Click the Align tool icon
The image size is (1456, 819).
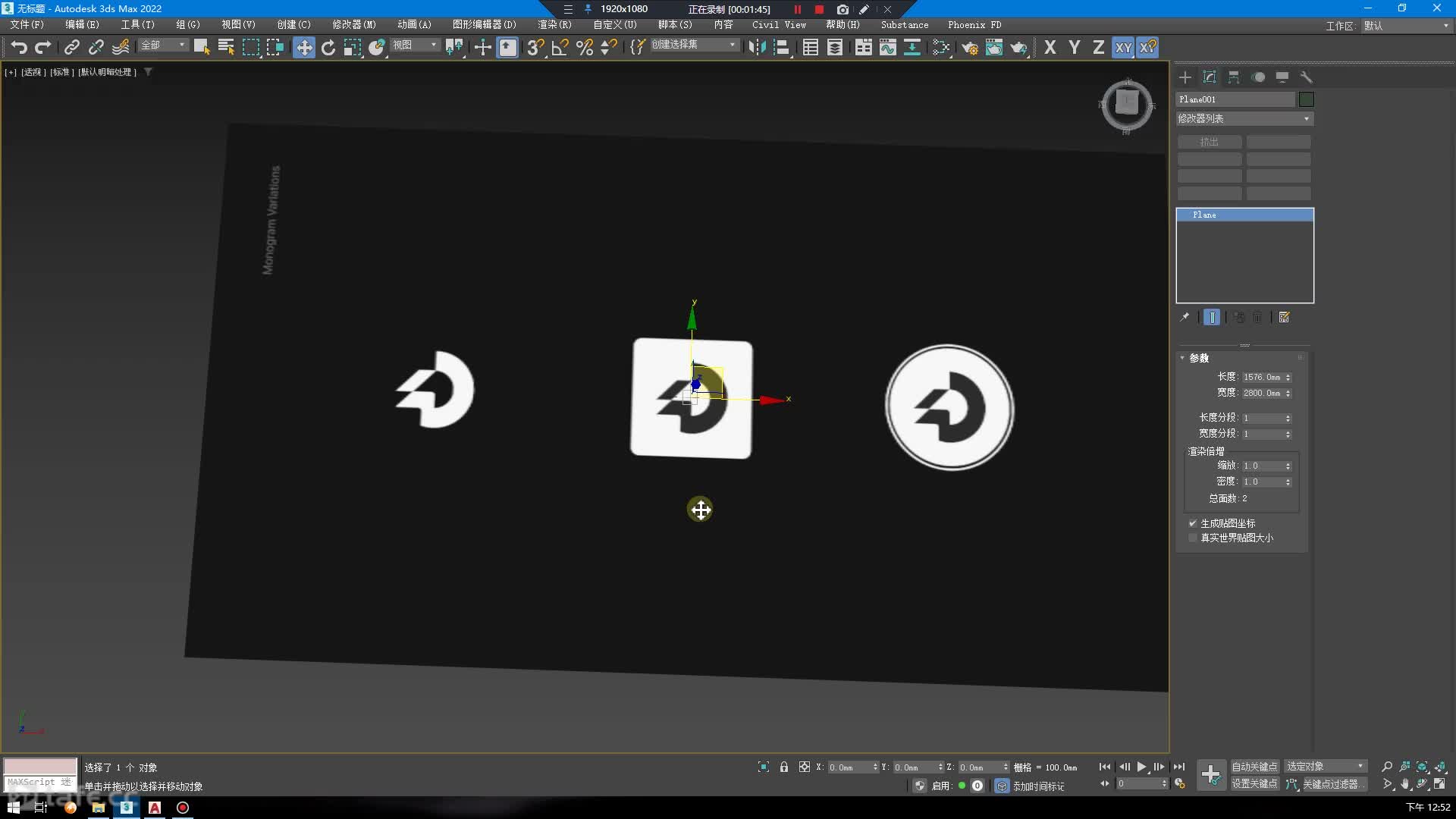(x=781, y=47)
